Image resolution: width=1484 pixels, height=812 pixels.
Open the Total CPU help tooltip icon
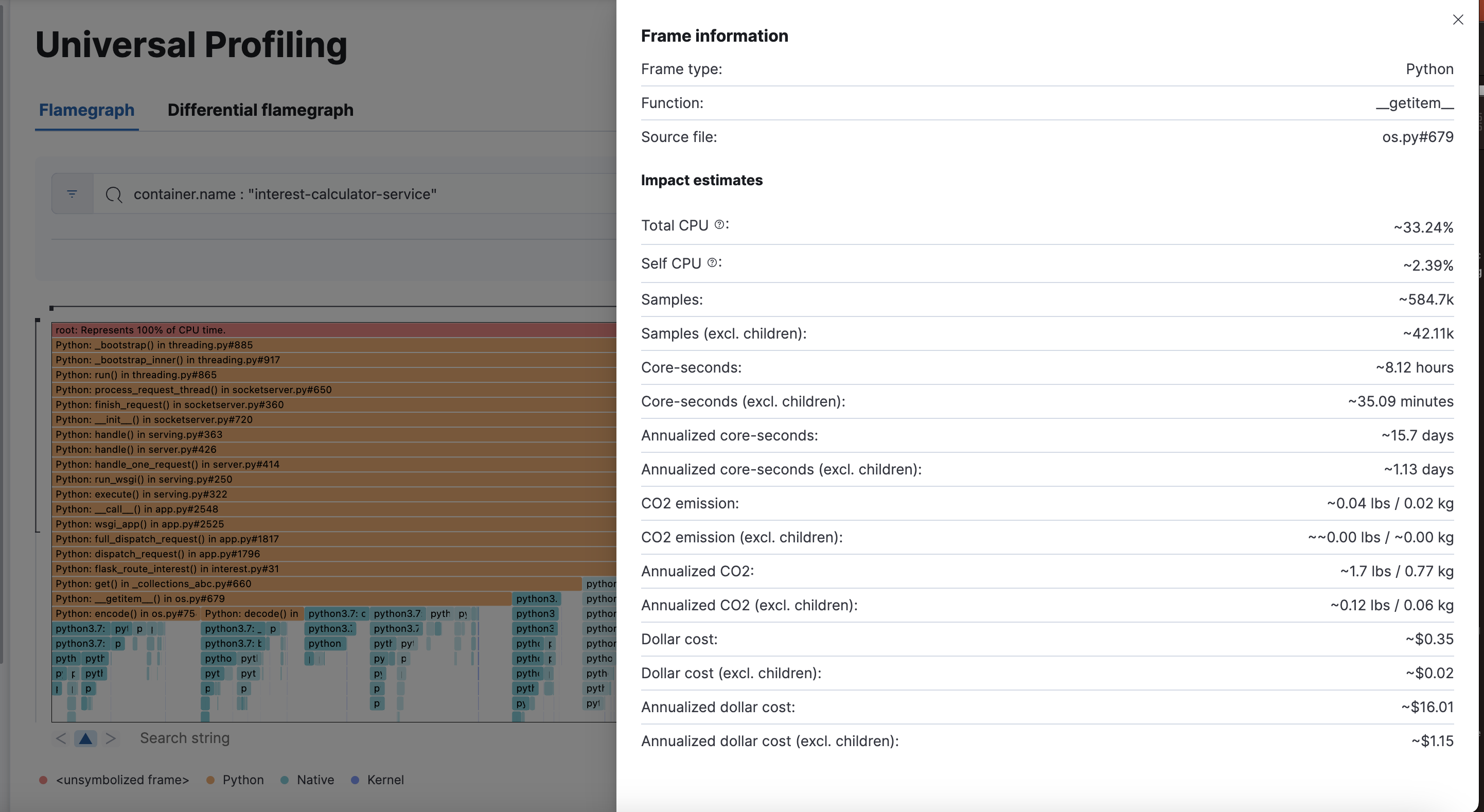tap(718, 224)
